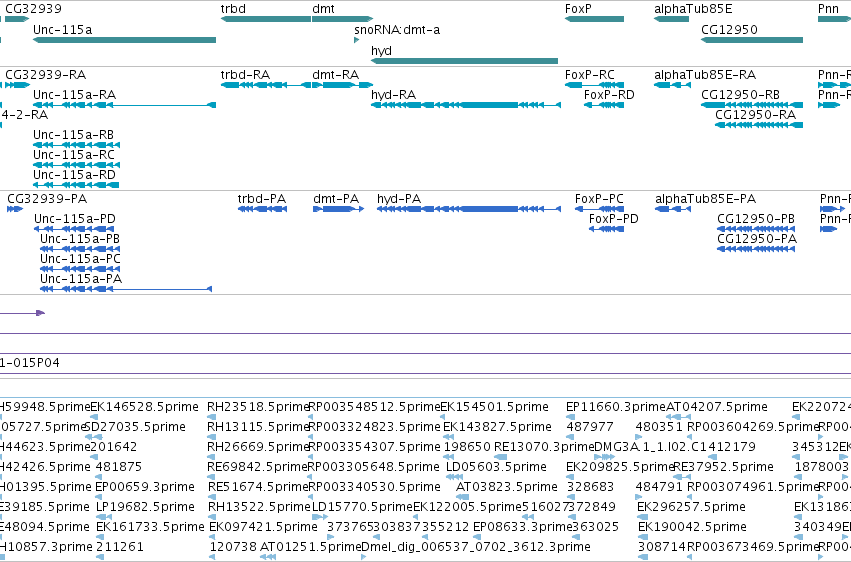Click the alphaTub85E-PA protein label

(706, 199)
